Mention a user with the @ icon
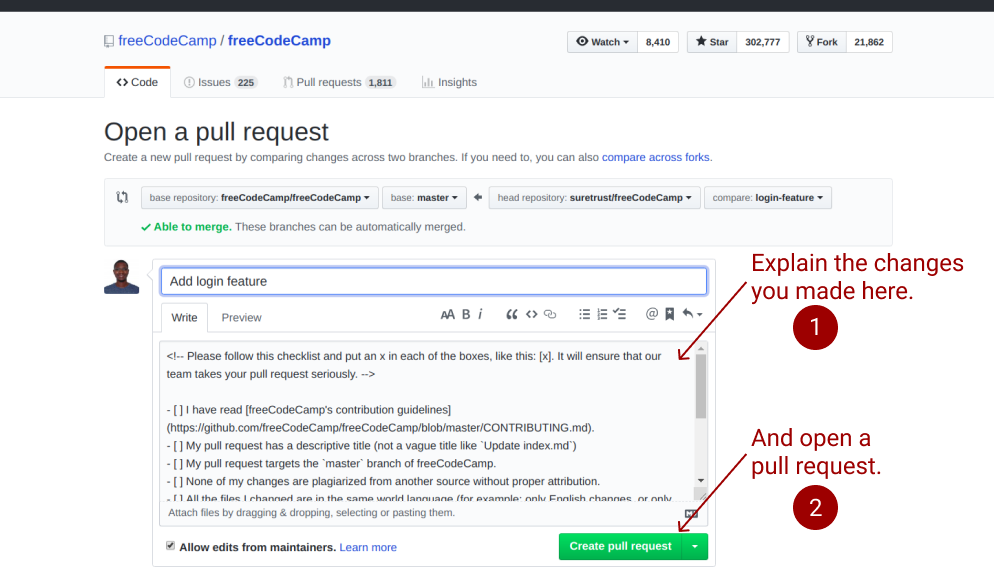 click(652, 314)
